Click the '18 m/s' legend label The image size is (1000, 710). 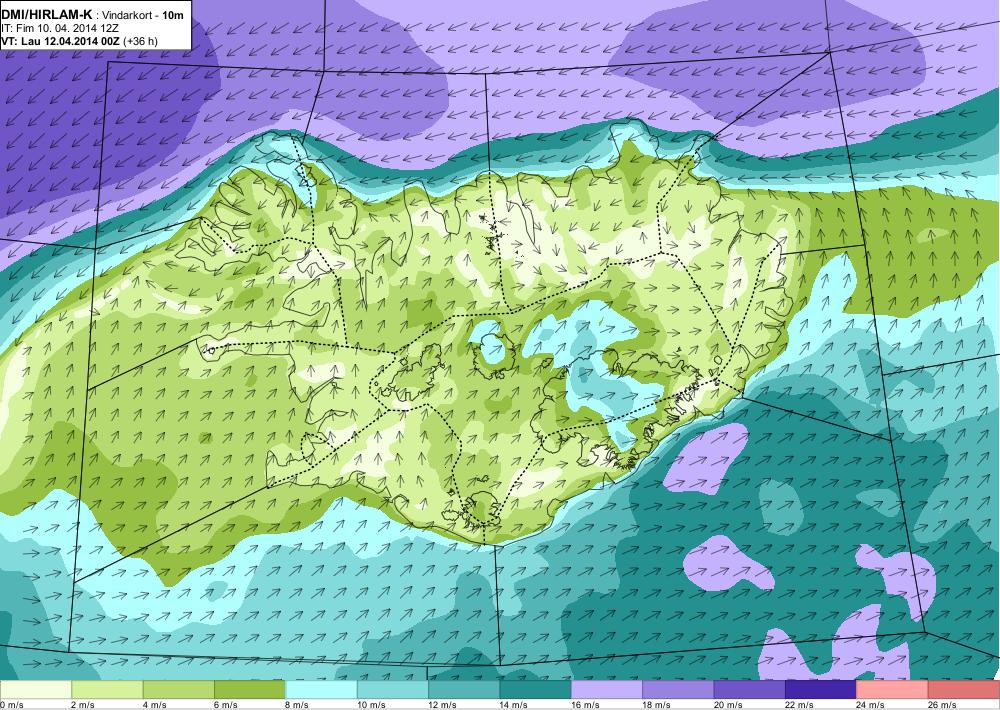point(657,705)
